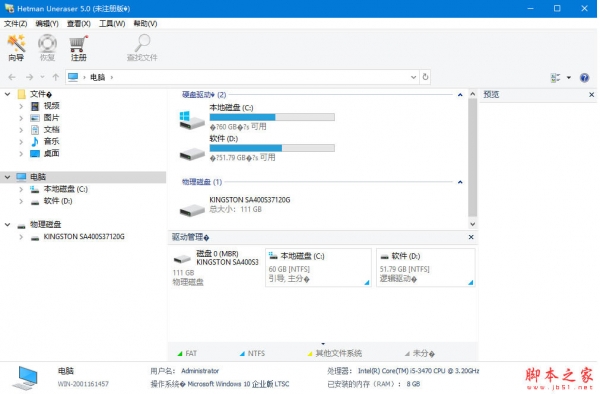
Task: Click 电脑 breadcrumb in address bar
Action: [x=97, y=77]
